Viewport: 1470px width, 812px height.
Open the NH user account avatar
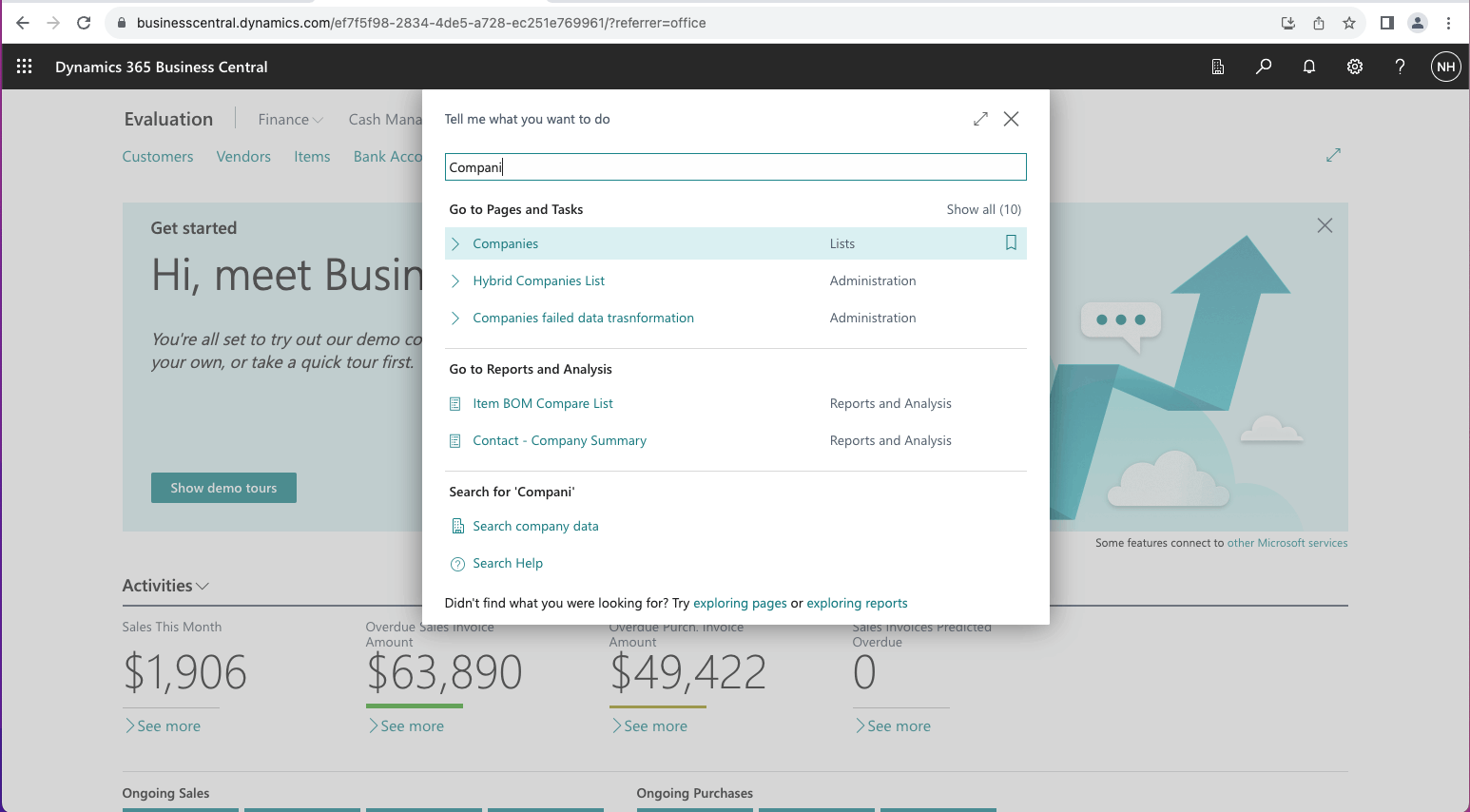pyautogui.click(x=1445, y=67)
